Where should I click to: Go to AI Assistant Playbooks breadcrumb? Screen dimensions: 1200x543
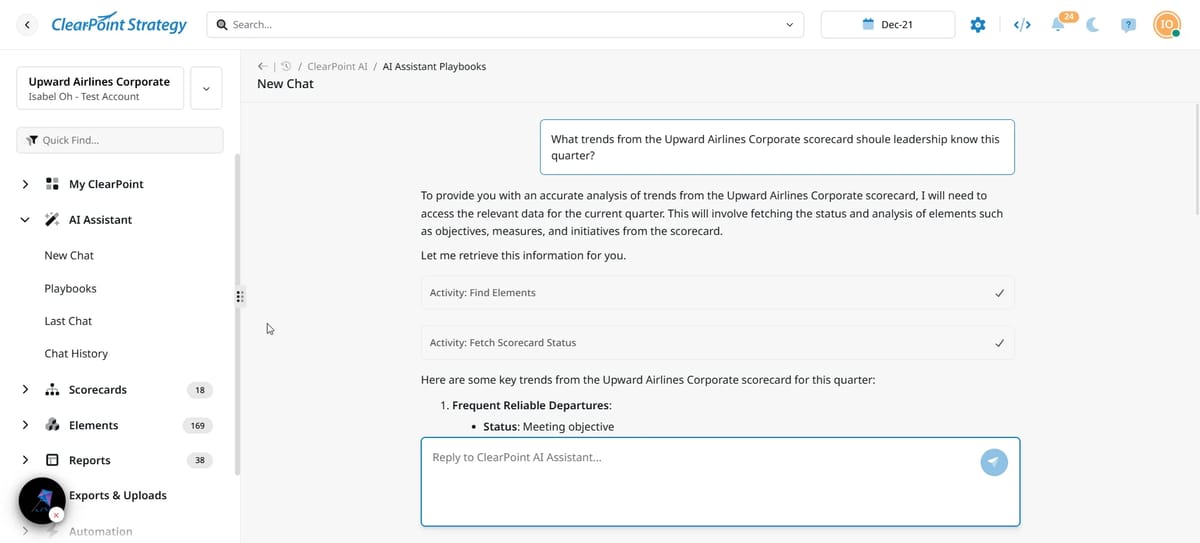[x=434, y=66]
